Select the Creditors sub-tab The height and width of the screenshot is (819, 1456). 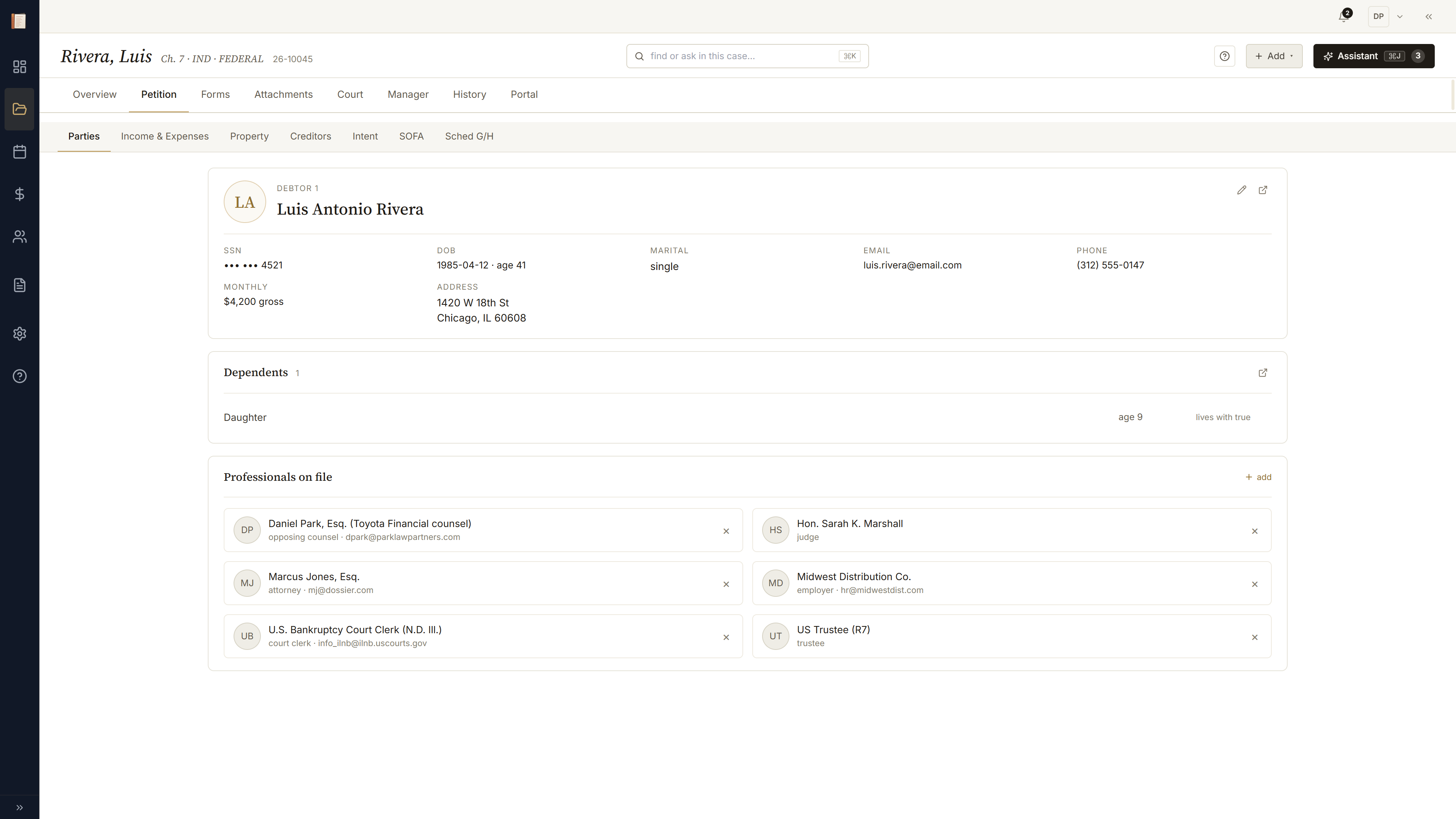click(x=310, y=136)
